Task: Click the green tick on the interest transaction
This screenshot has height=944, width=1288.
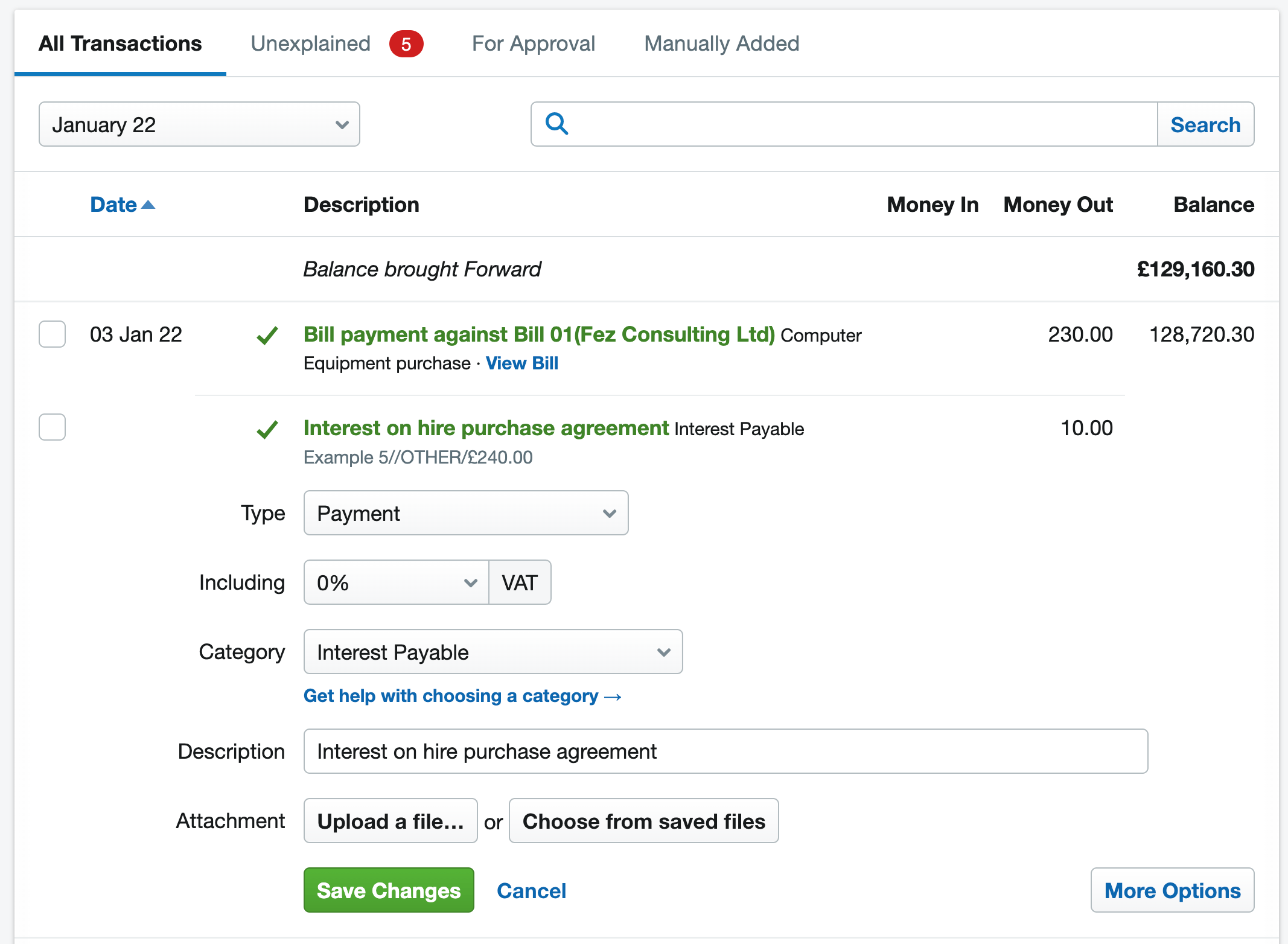Action: pos(267,429)
